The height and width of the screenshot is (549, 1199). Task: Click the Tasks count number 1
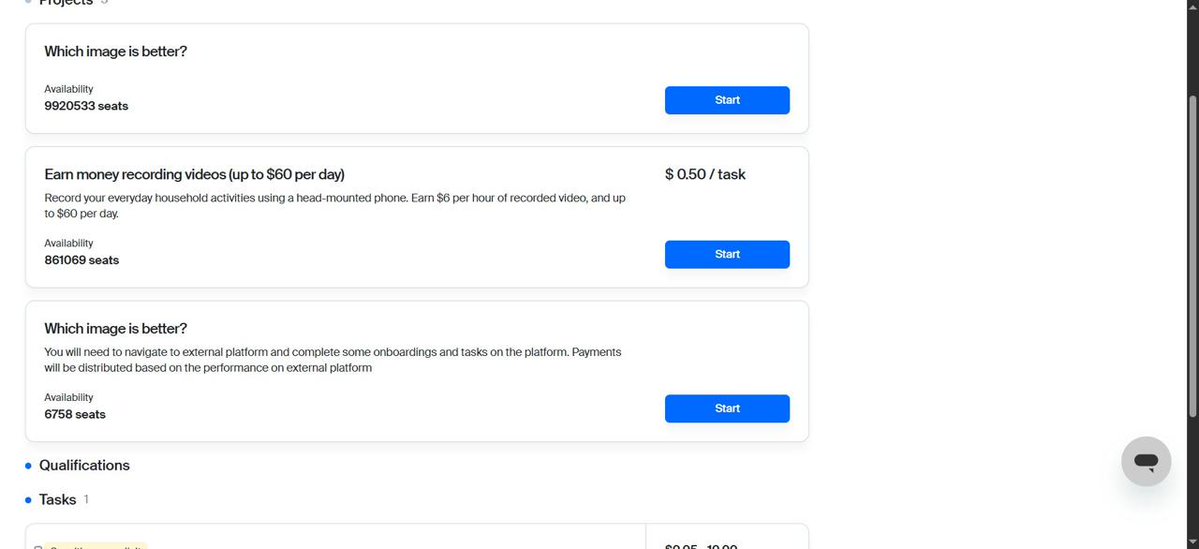click(86, 499)
